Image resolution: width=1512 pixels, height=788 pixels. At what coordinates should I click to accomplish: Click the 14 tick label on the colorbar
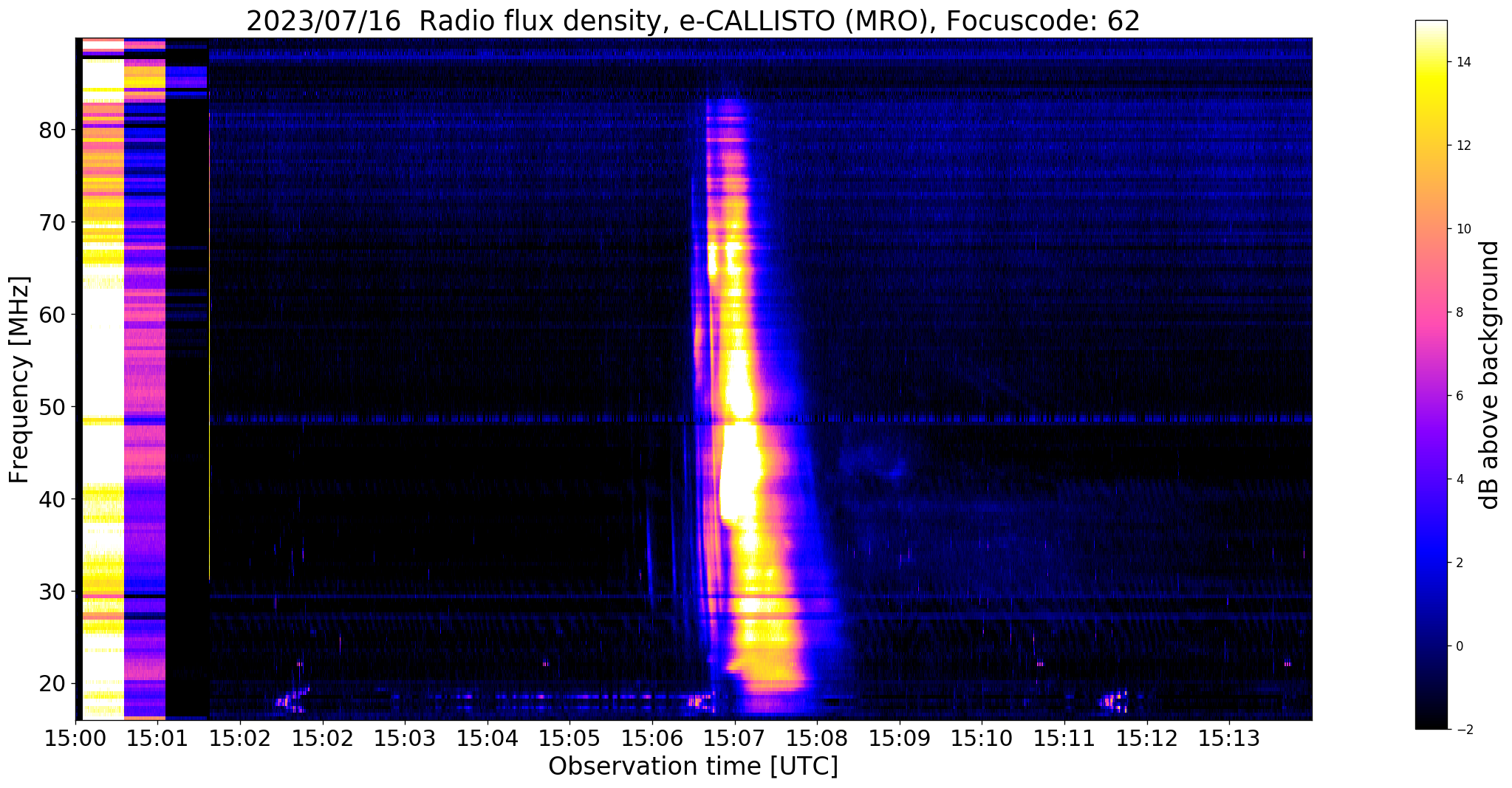1463,62
